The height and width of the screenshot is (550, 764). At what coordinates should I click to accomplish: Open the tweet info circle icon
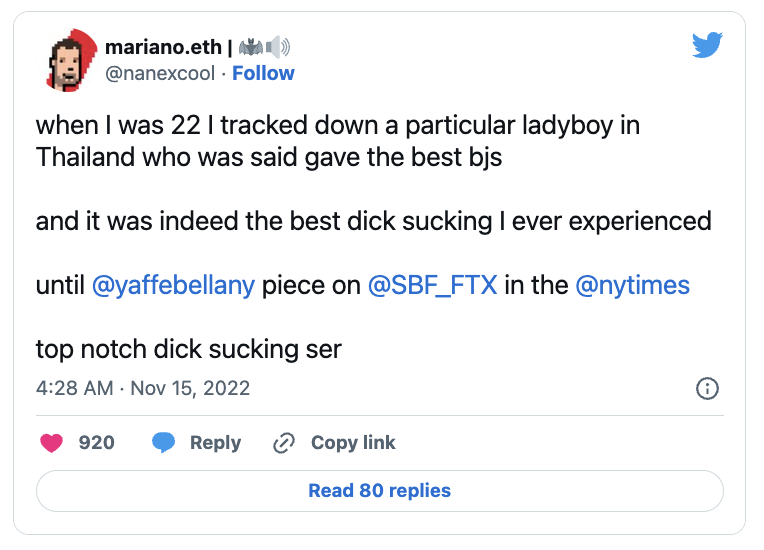(x=706, y=388)
